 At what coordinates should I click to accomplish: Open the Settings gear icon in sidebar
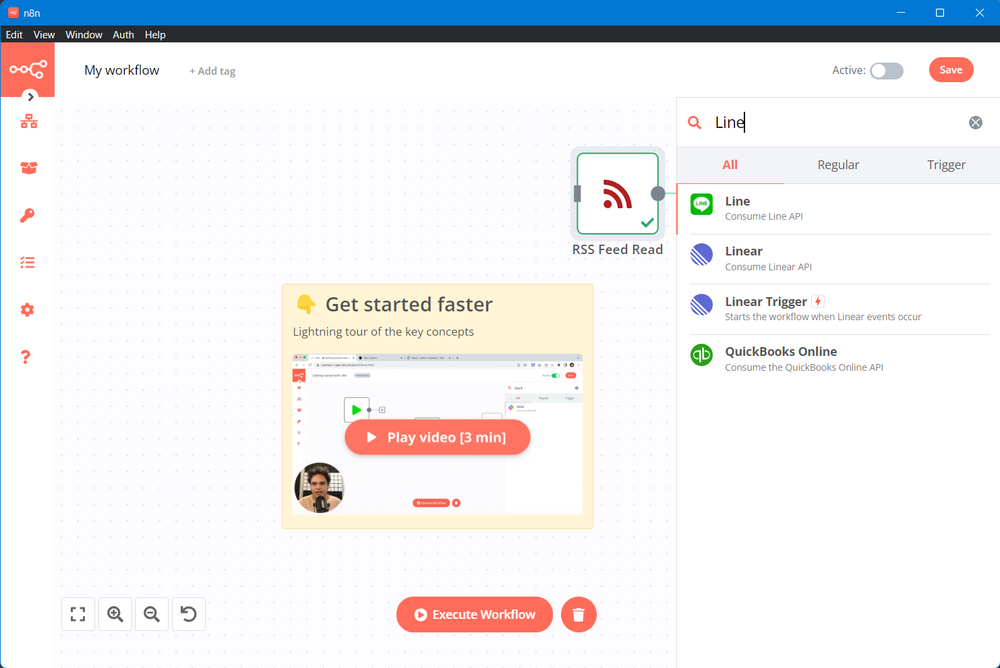28,310
